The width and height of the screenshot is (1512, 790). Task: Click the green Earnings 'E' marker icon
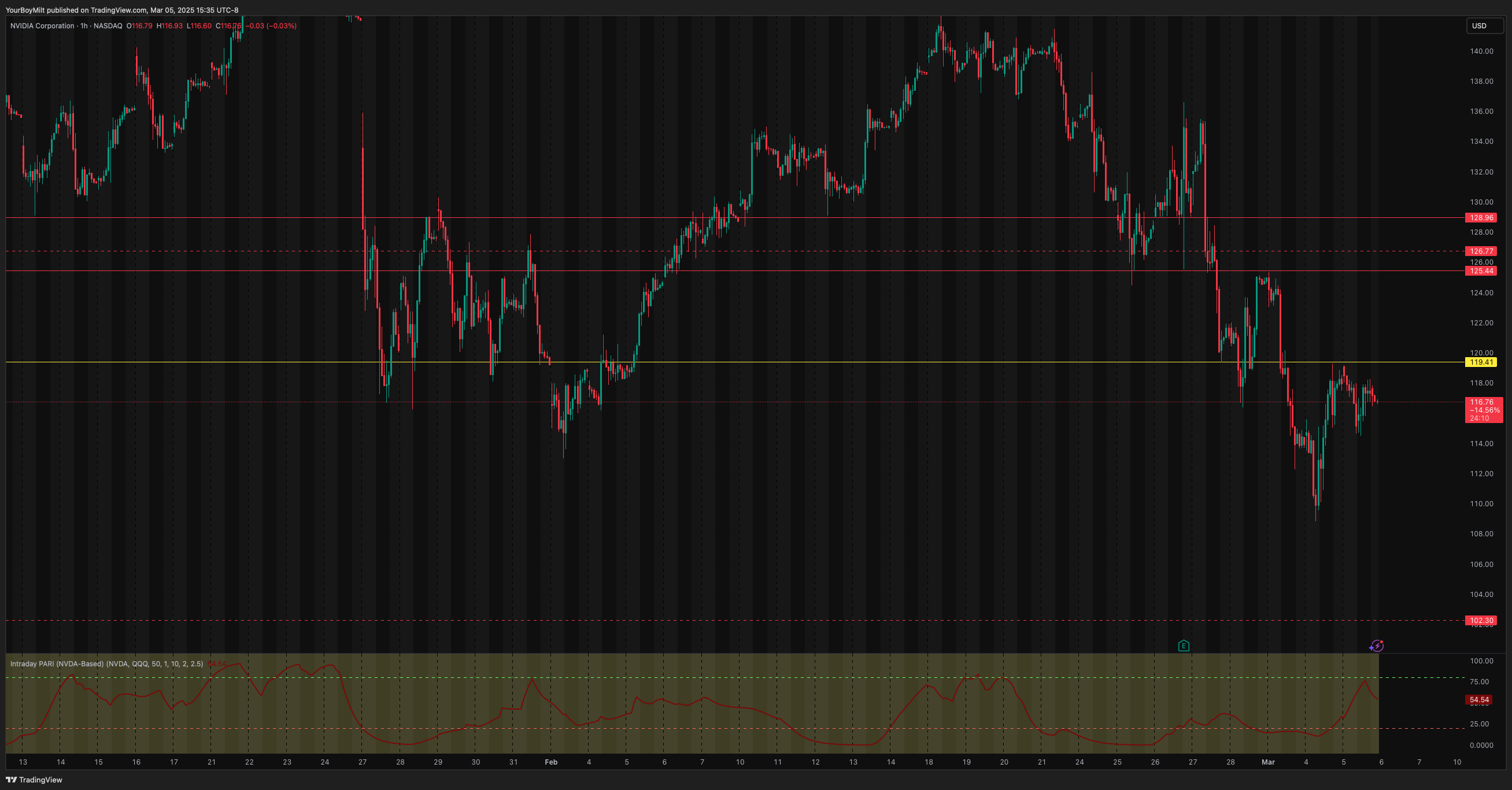[x=1184, y=646]
